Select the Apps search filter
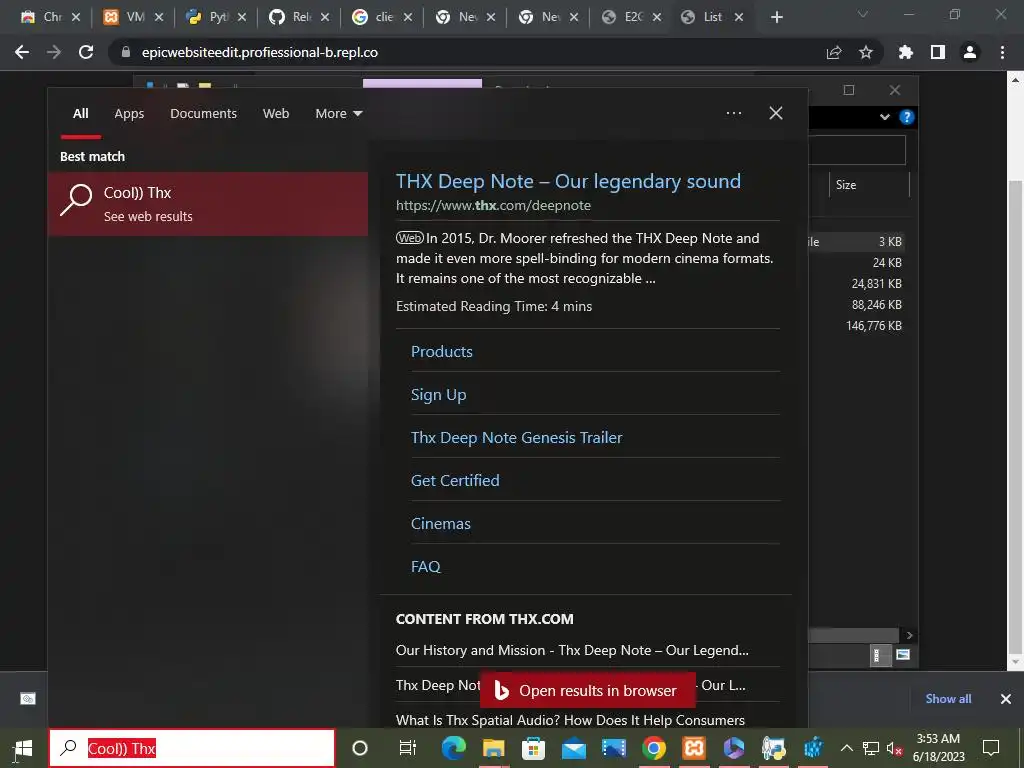Viewport: 1024px width, 768px height. pos(129,114)
